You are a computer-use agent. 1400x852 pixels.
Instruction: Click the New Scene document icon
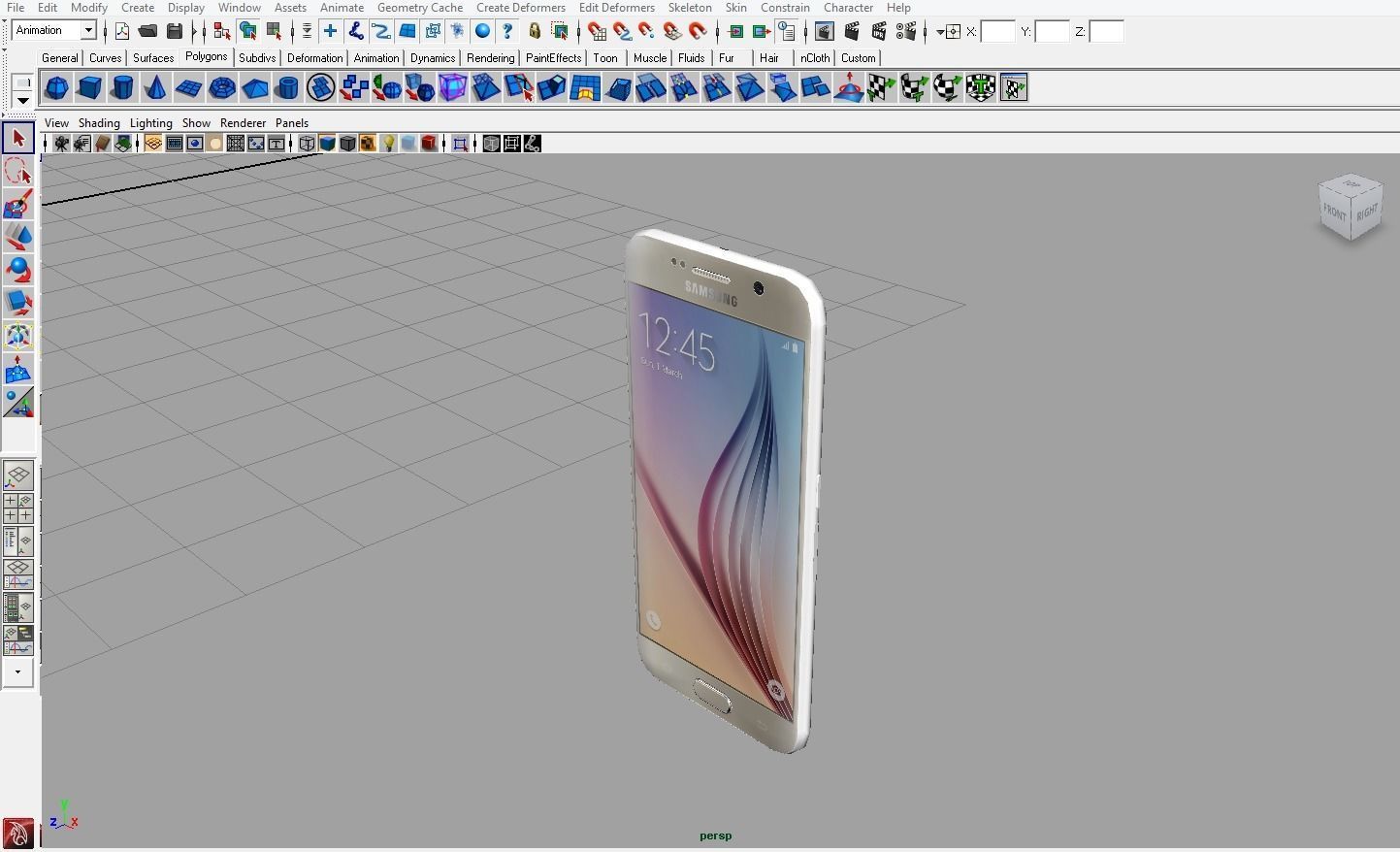121,31
